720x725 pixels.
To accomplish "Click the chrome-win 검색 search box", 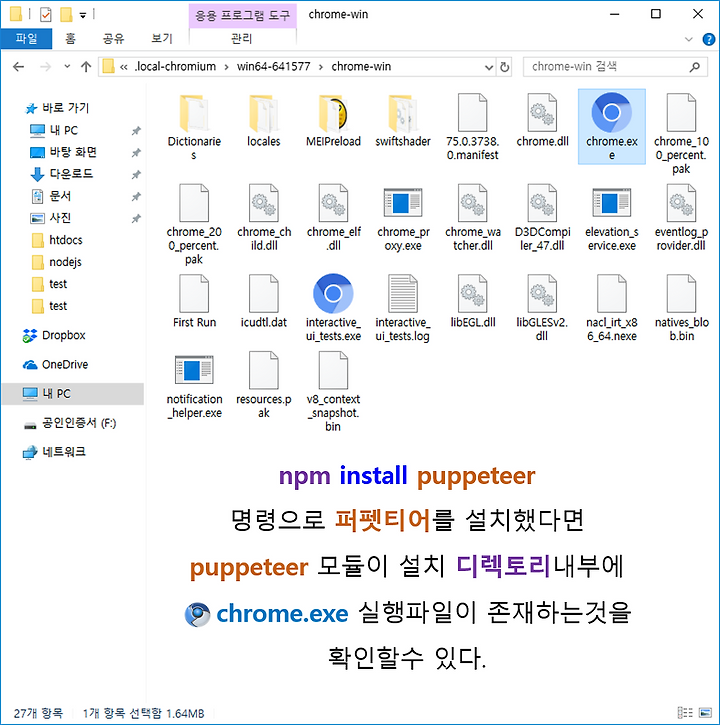I will [x=615, y=67].
